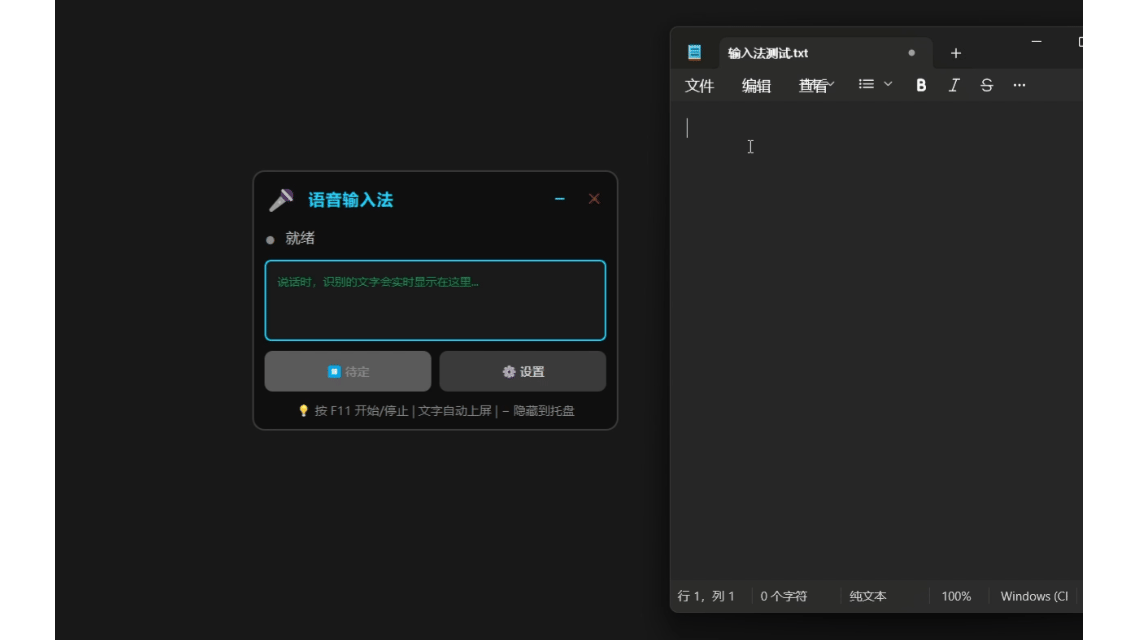This screenshot has width=1138, height=640.
Task: Open the 编辑 menu
Action: click(756, 86)
